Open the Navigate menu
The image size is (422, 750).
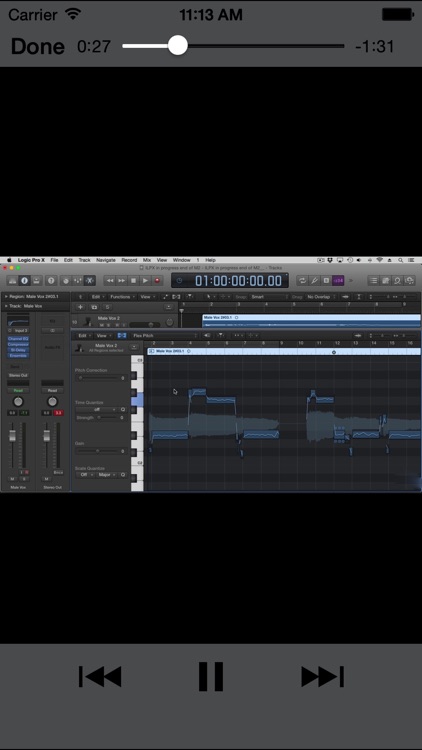click(106, 260)
